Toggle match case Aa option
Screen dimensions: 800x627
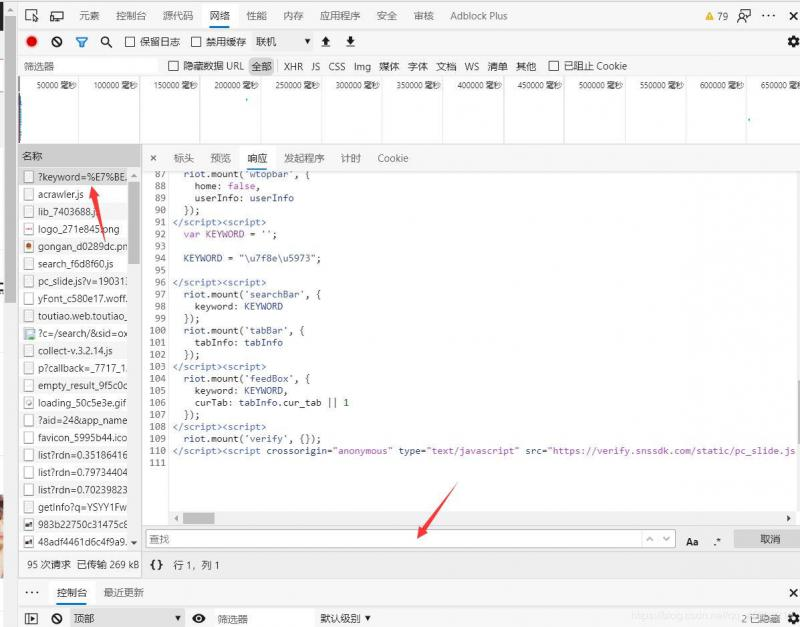692,542
